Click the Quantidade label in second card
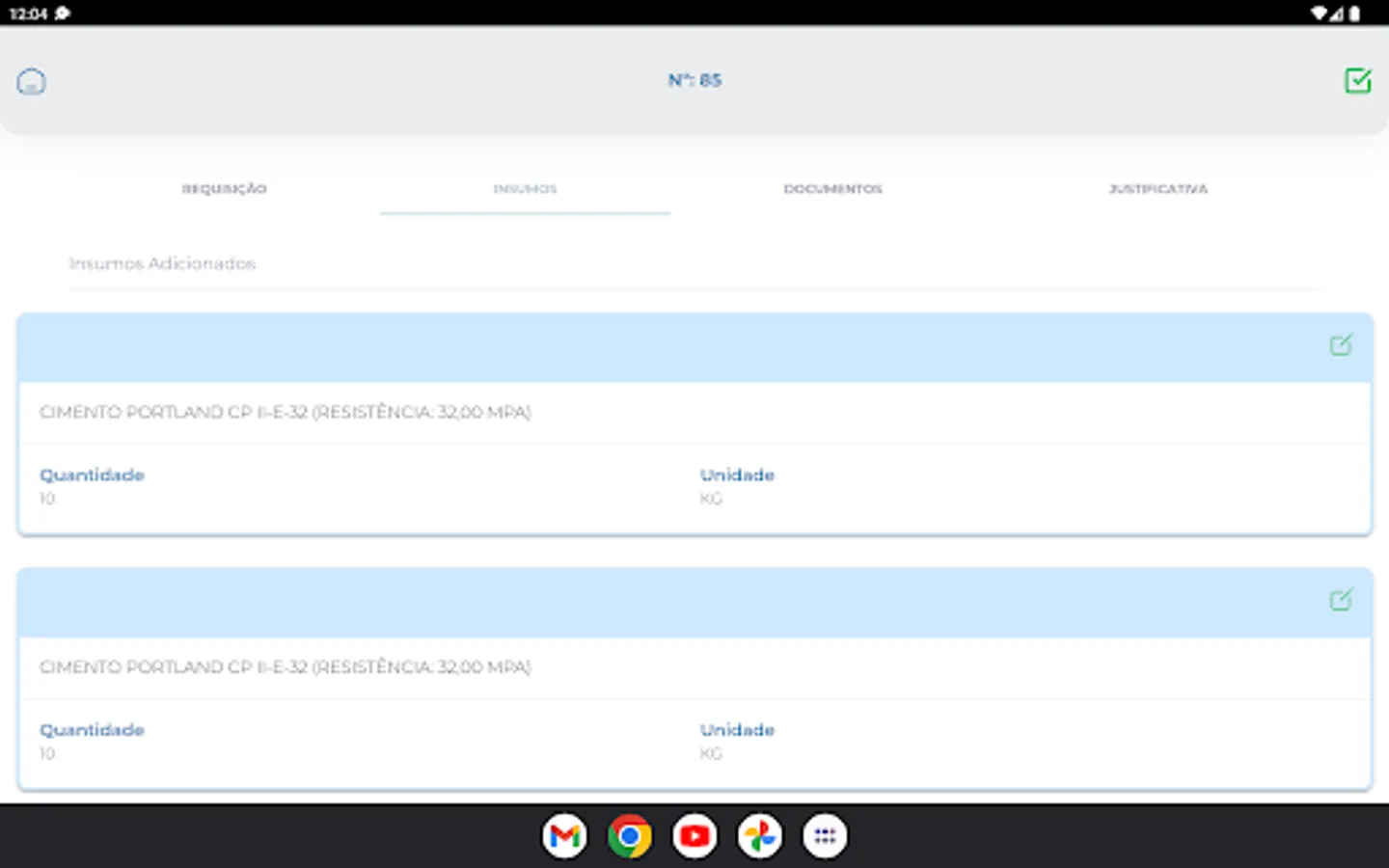This screenshot has height=868, width=1389. pyautogui.click(x=92, y=730)
